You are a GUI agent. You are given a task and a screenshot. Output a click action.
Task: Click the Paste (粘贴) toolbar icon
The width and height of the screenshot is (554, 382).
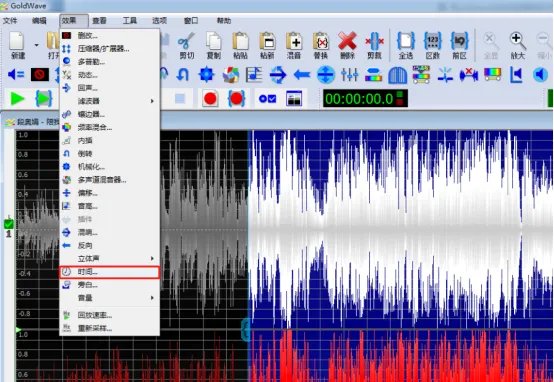[x=240, y=45]
